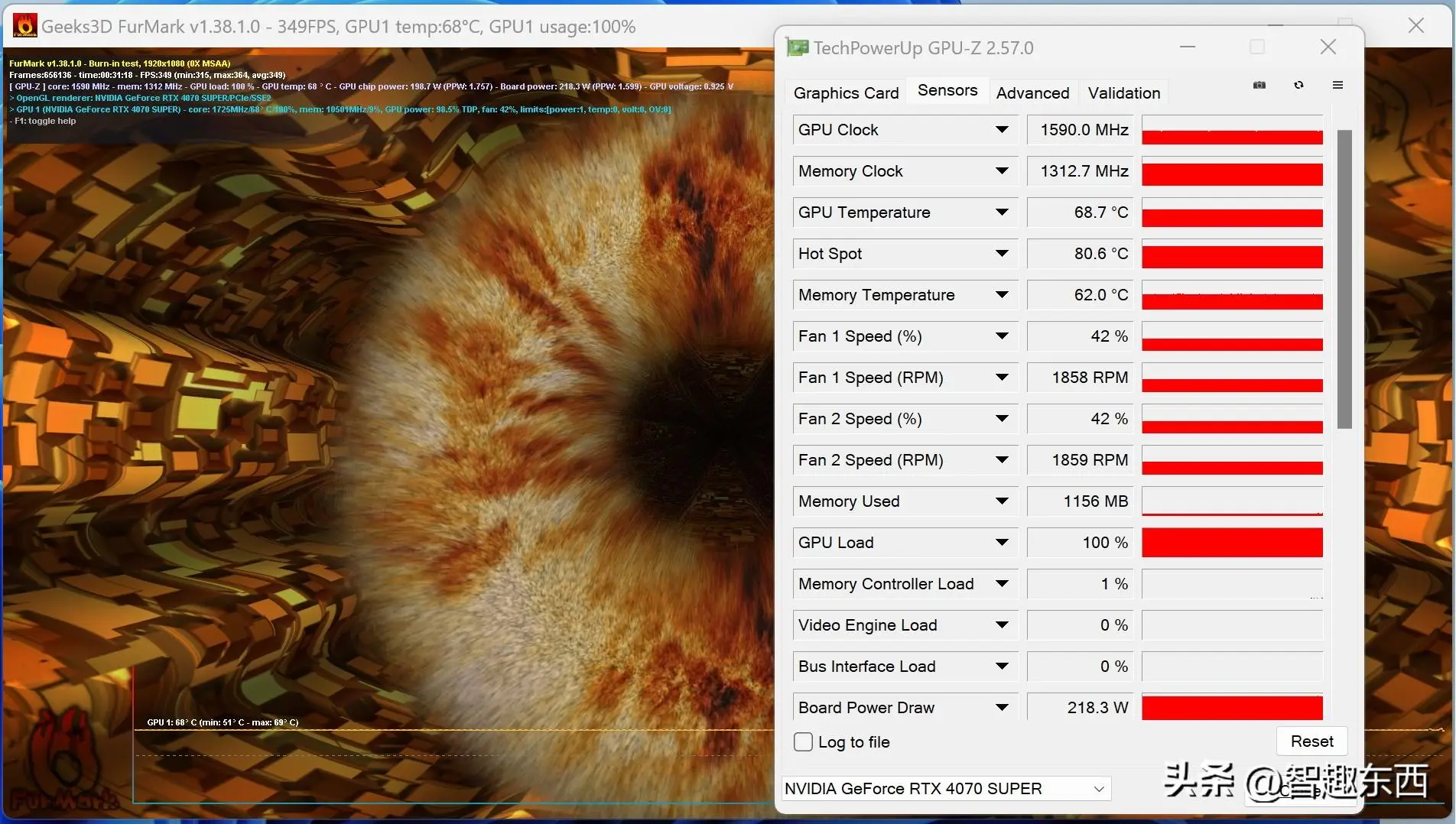Go to the Validation tab

[1124, 92]
